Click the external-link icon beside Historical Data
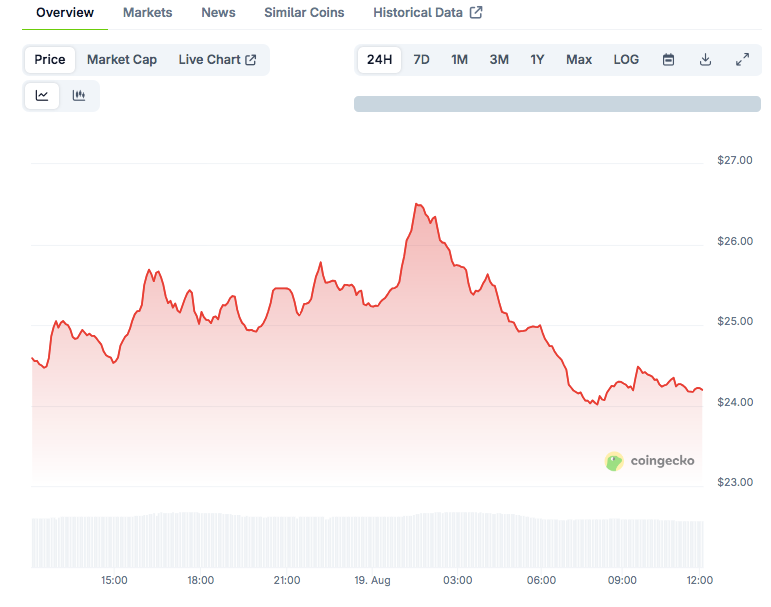This screenshot has height=607, width=771. tap(476, 12)
